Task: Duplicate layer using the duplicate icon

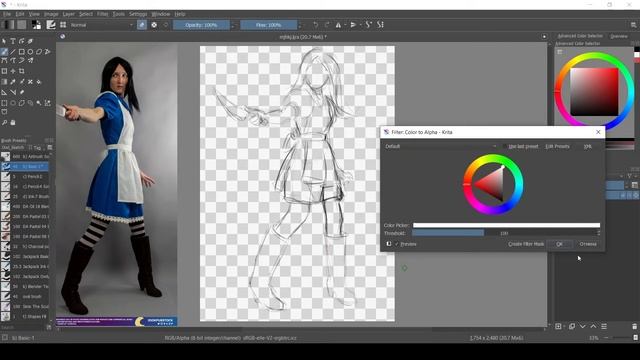Action: point(572,327)
